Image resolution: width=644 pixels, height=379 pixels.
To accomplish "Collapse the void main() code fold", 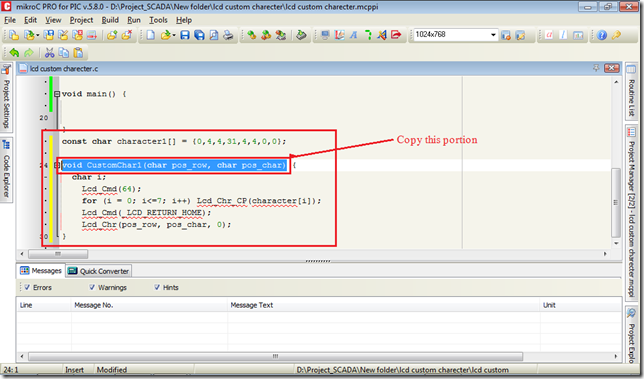I will (x=57, y=94).
